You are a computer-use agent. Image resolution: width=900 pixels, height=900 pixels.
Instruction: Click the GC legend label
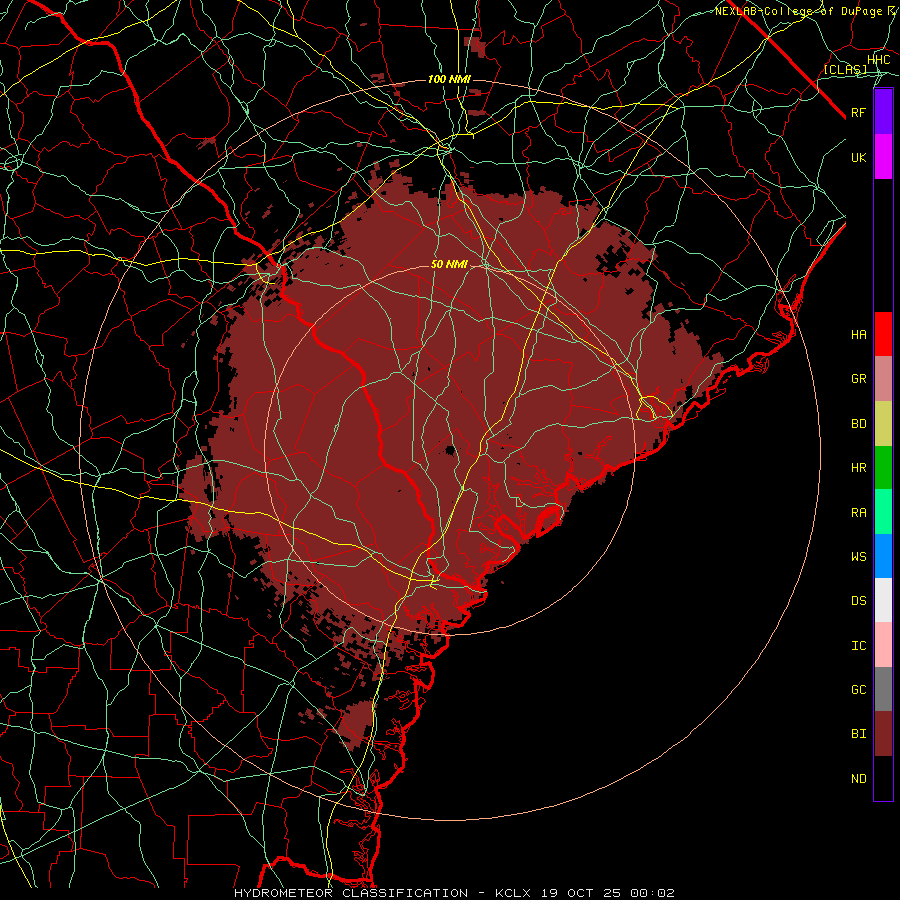859,690
